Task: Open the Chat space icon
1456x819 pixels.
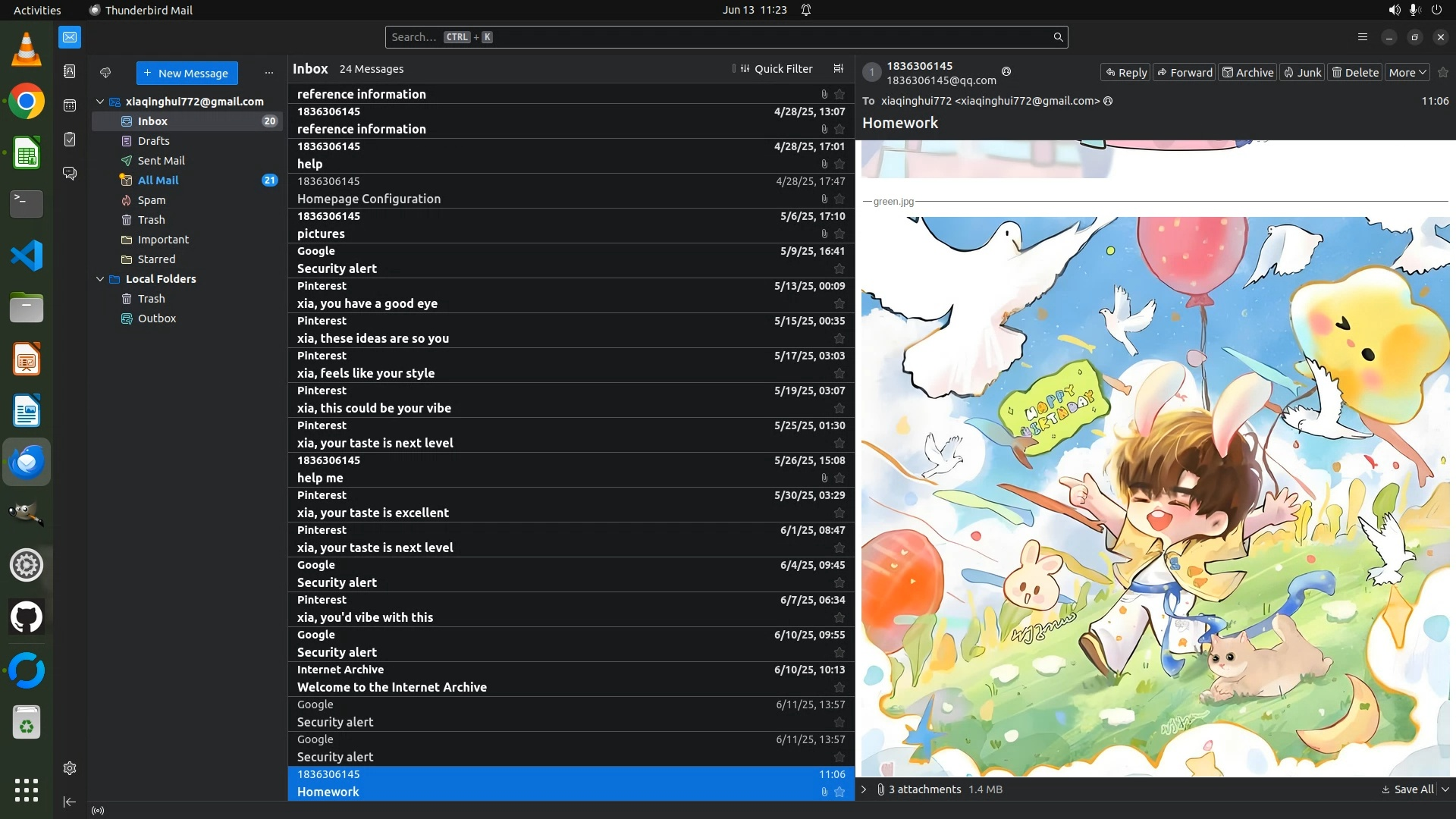Action: (x=70, y=174)
